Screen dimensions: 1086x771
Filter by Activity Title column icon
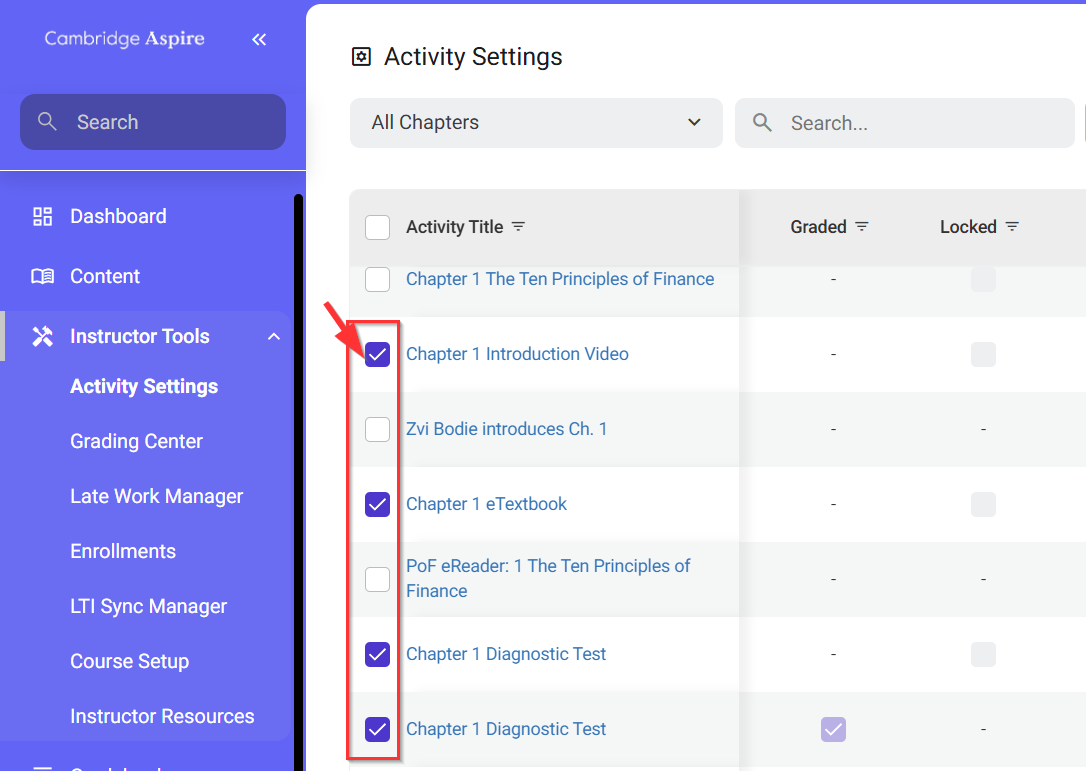click(518, 227)
